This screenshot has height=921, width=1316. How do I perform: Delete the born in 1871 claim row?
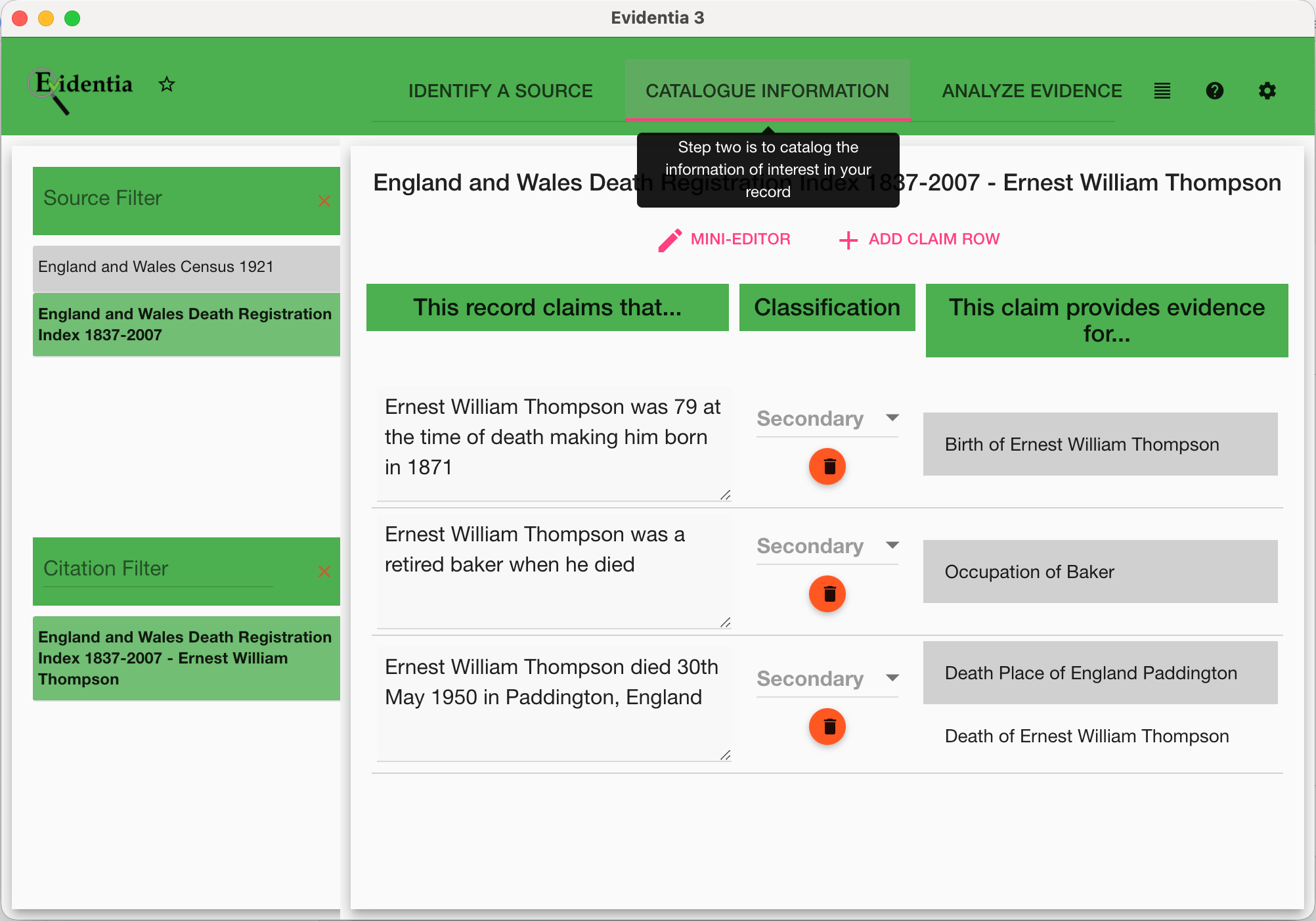pos(827,466)
